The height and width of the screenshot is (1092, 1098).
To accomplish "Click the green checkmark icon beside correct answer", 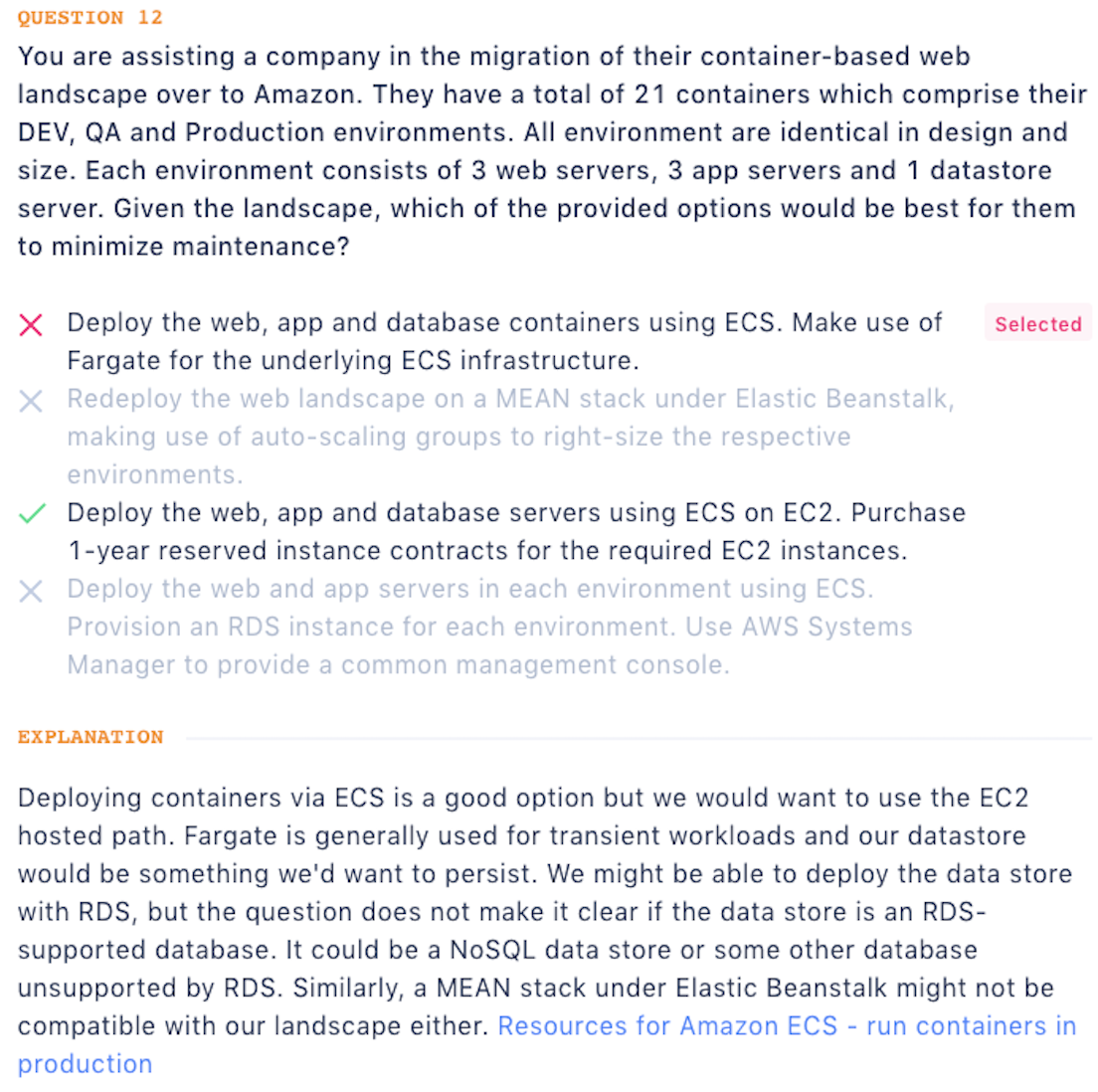I will pyautogui.click(x=32, y=513).
